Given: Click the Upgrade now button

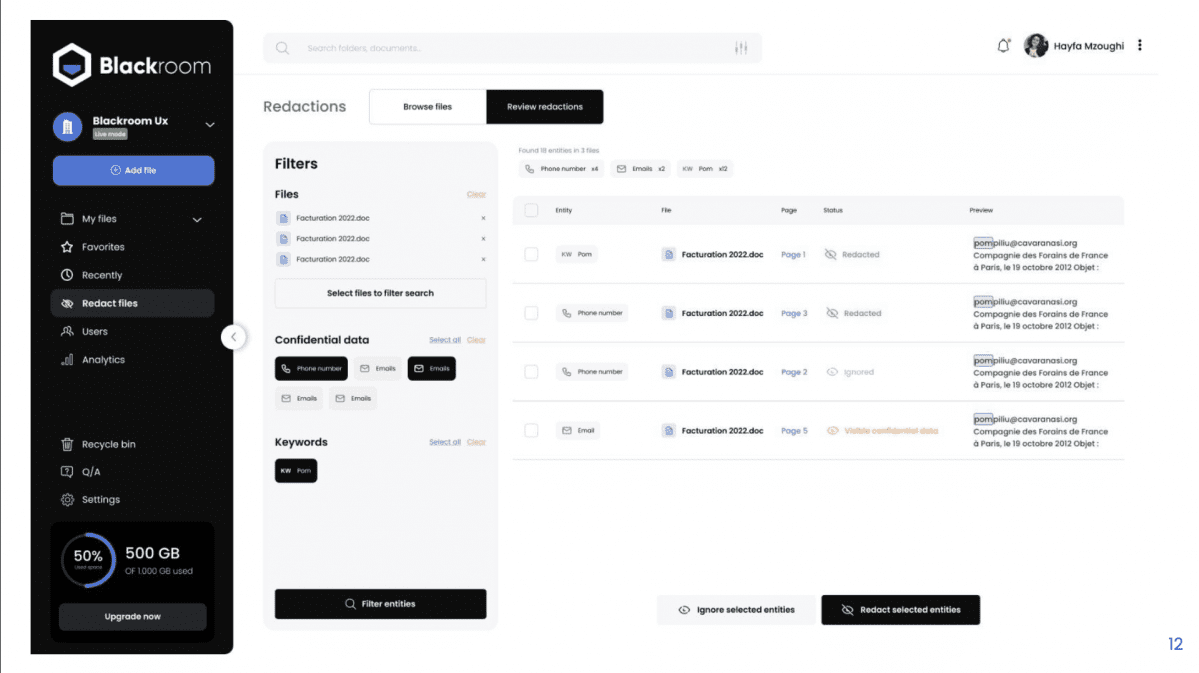Looking at the screenshot, I should [x=132, y=617].
